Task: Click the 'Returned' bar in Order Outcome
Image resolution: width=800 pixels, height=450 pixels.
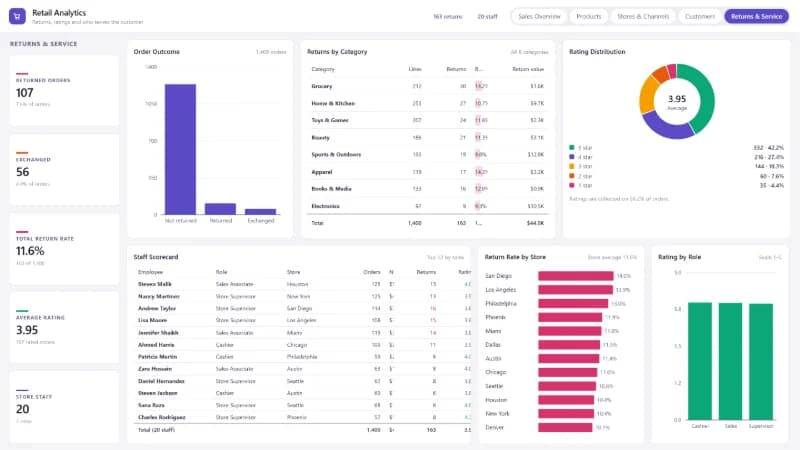Action: coord(220,209)
